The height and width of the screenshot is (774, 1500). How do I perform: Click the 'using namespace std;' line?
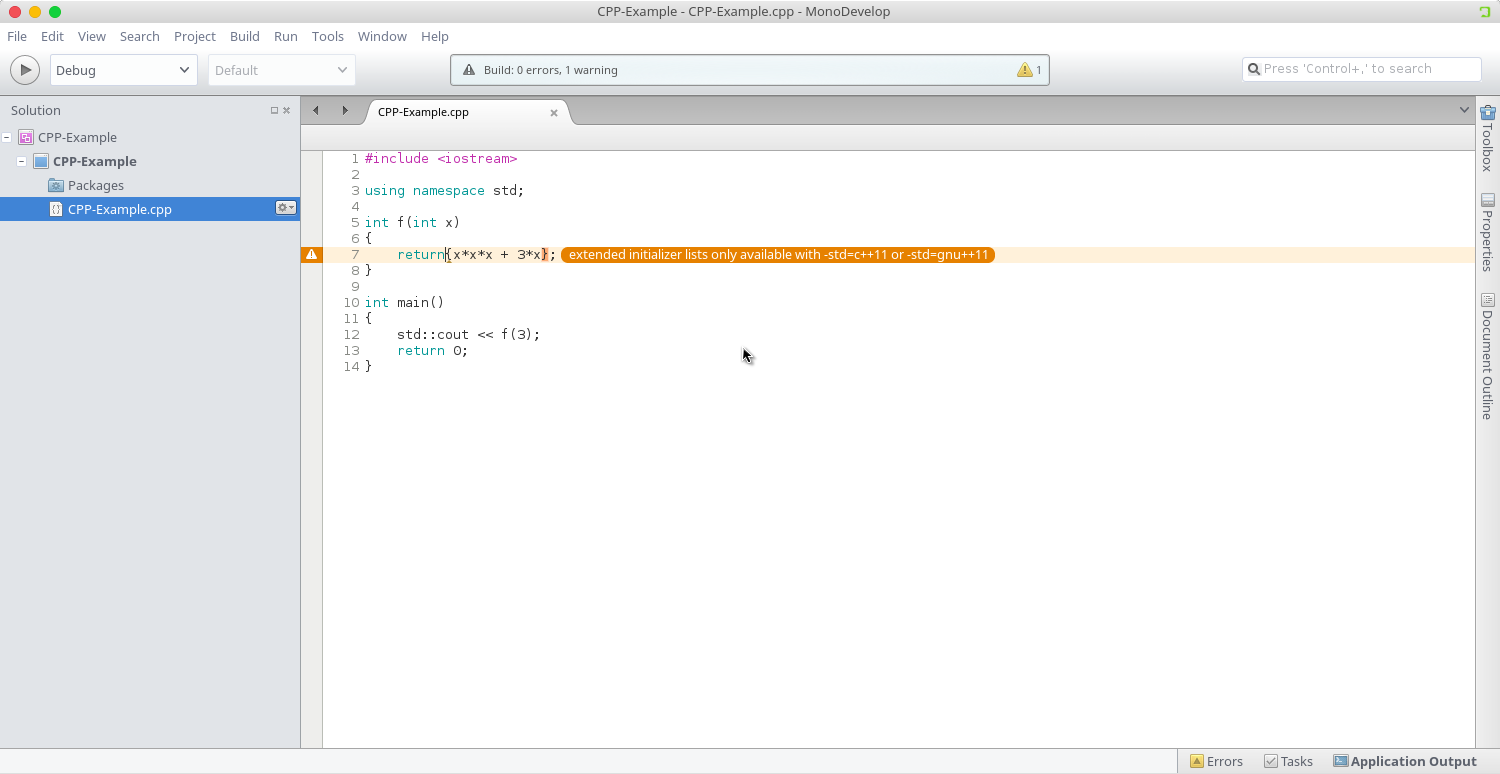(x=444, y=191)
